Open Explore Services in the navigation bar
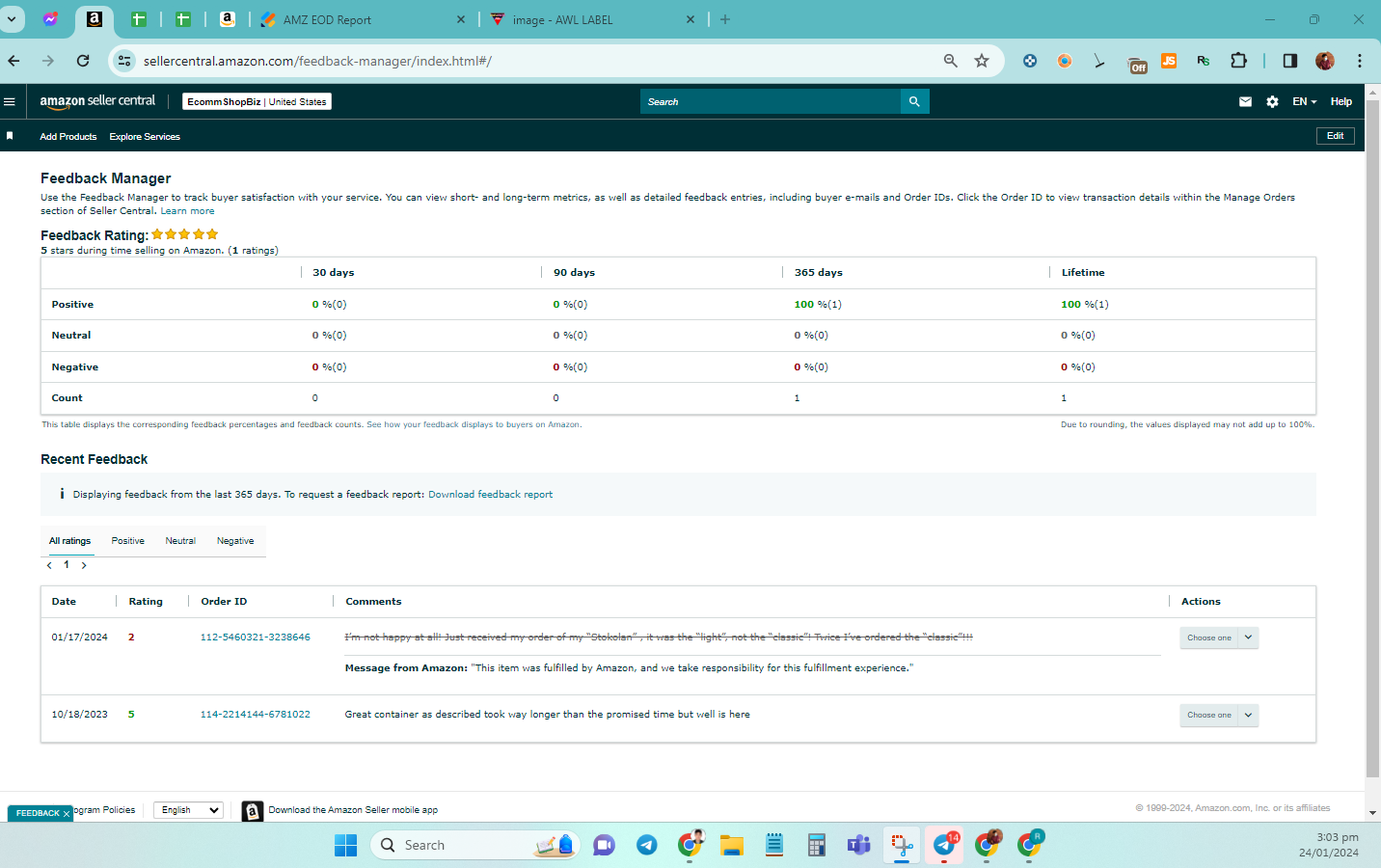Viewport: 1381px width, 868px height. pyautogui.click(x=145, y=137)
